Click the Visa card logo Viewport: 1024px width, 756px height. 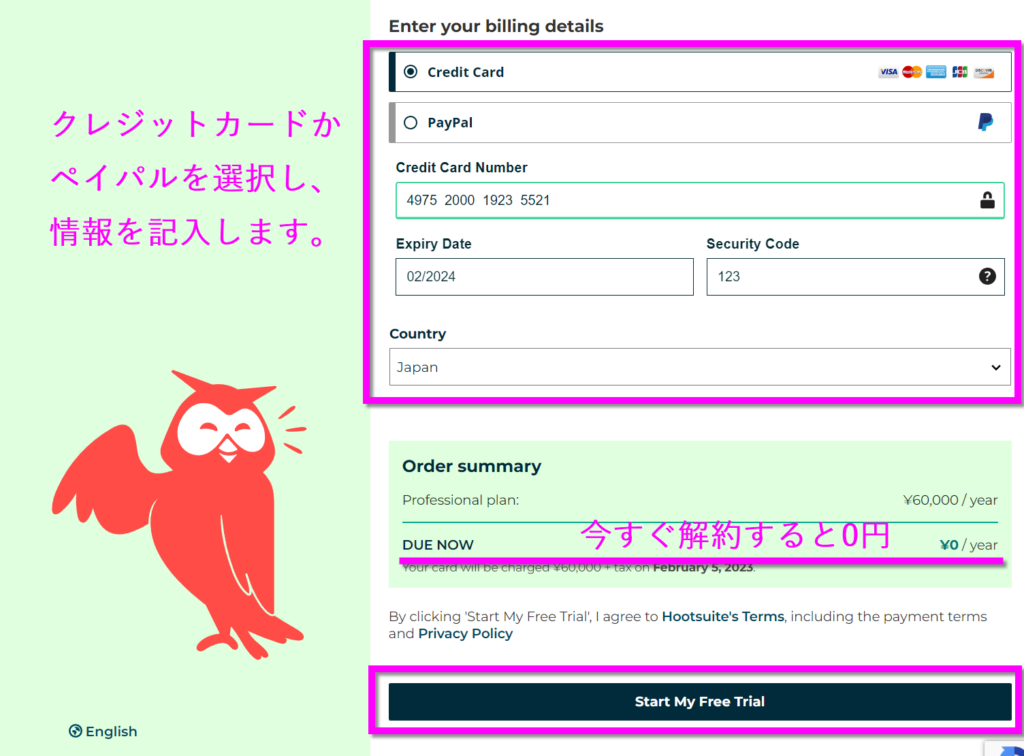pyautogui.click(x=888, y=72)
